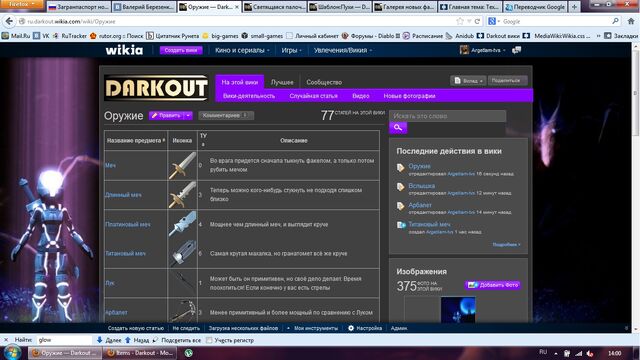Open the Wikia notifications chat bubble icon

[516, 50]
